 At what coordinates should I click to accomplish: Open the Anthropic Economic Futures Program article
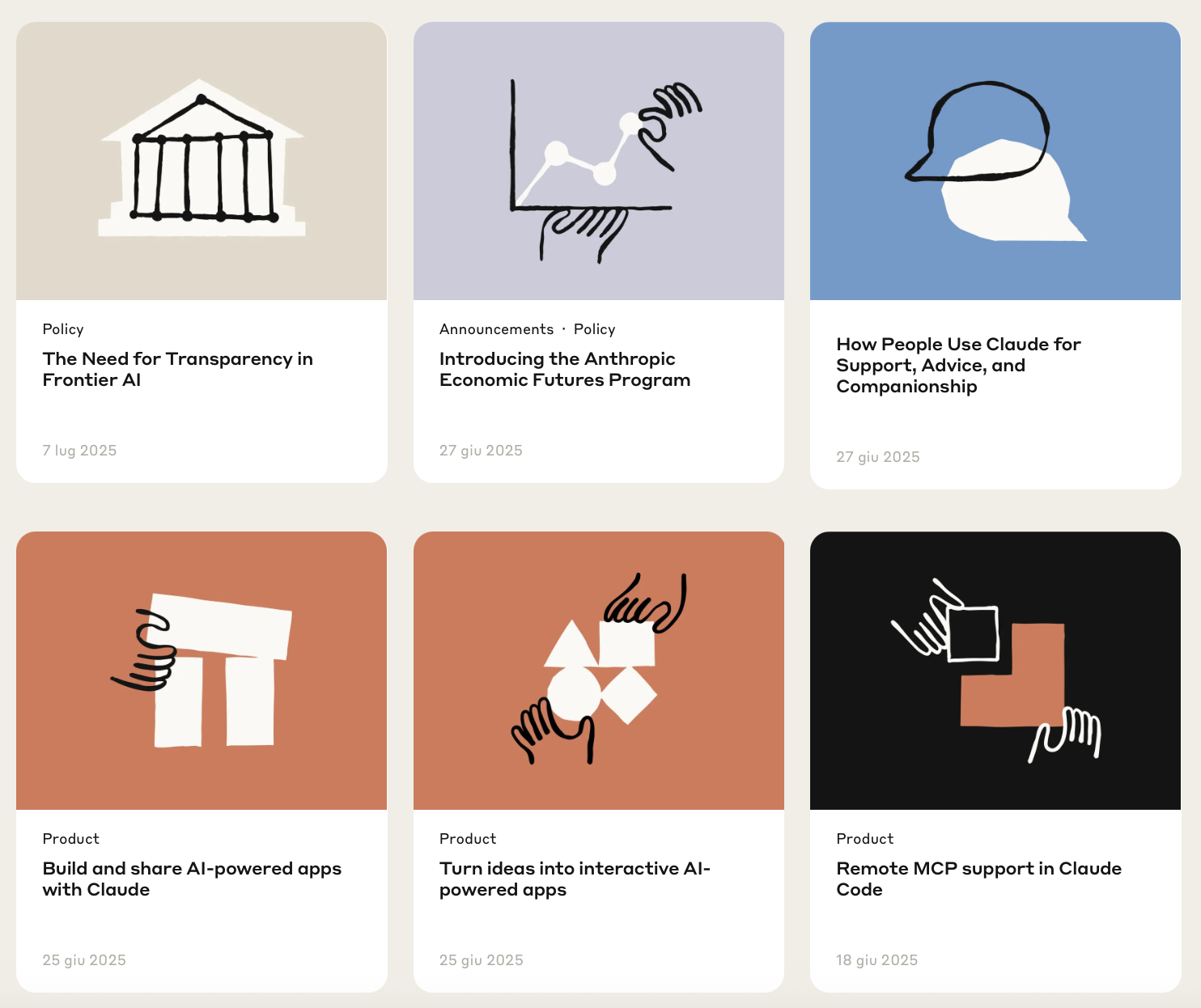[x=564, y=369]
